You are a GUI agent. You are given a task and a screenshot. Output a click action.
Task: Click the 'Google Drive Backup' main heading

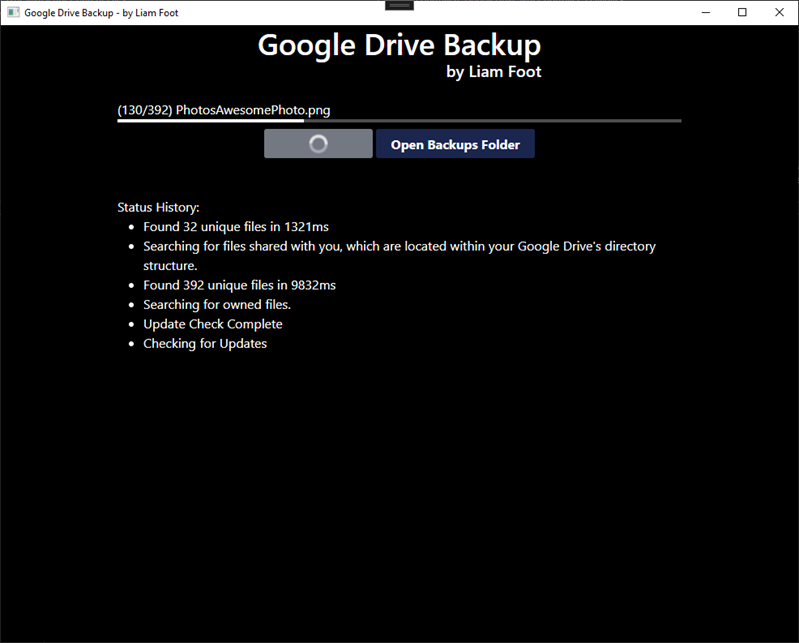pos(399,45)
